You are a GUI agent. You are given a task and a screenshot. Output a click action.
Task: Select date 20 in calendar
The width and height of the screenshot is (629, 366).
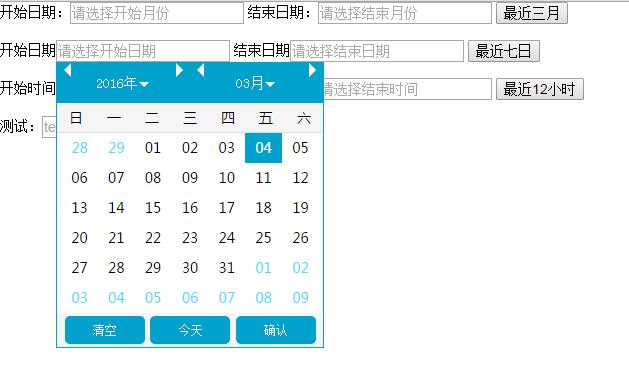[x=79, y=238]
